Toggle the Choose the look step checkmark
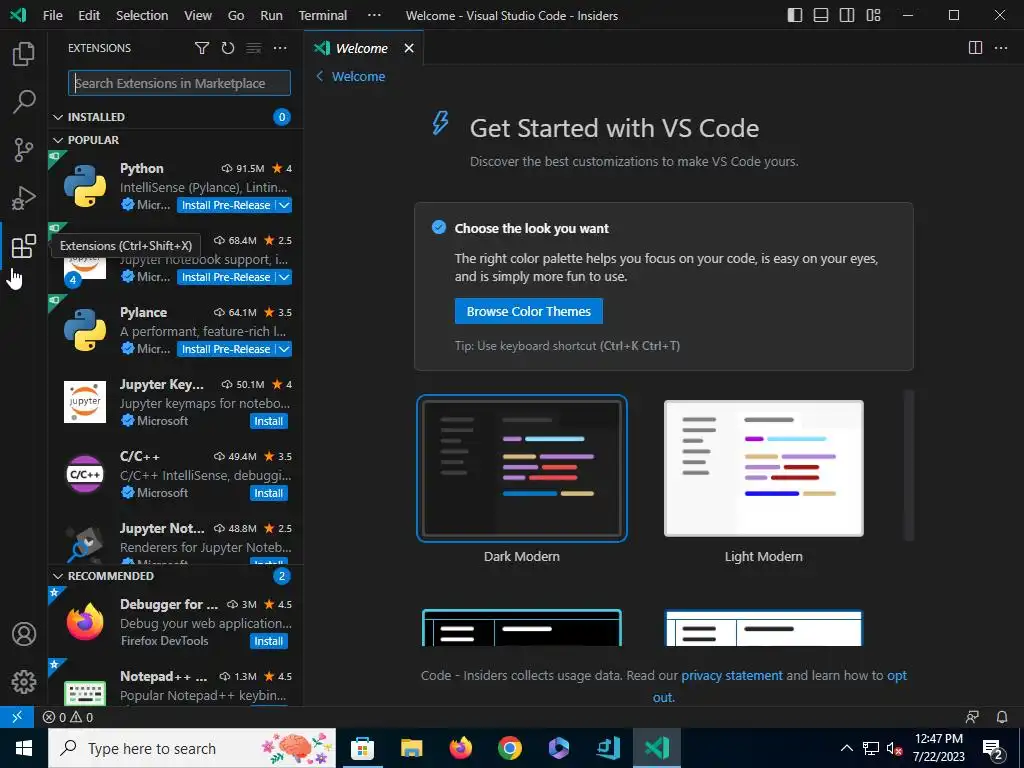The image size is (1024, 768). click(x=439, y=227)
